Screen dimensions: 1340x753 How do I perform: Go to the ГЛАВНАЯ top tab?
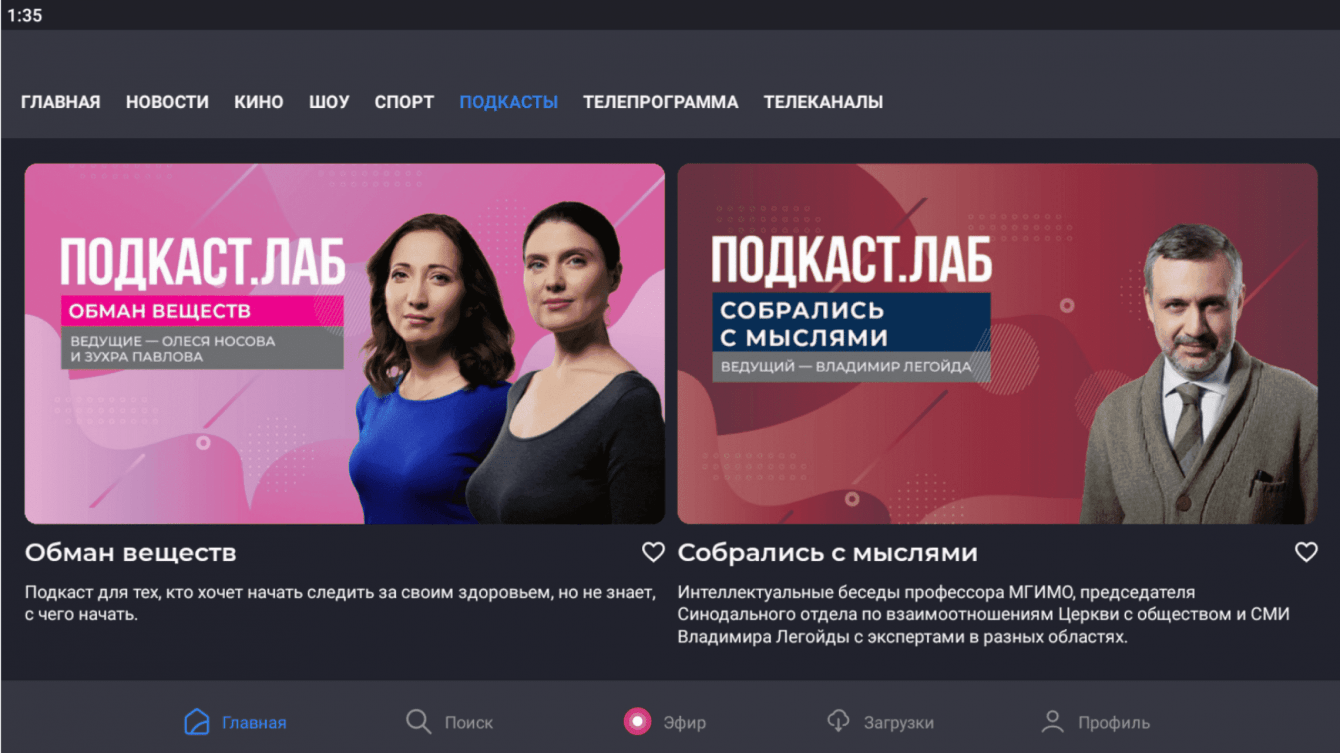[61, 102]
